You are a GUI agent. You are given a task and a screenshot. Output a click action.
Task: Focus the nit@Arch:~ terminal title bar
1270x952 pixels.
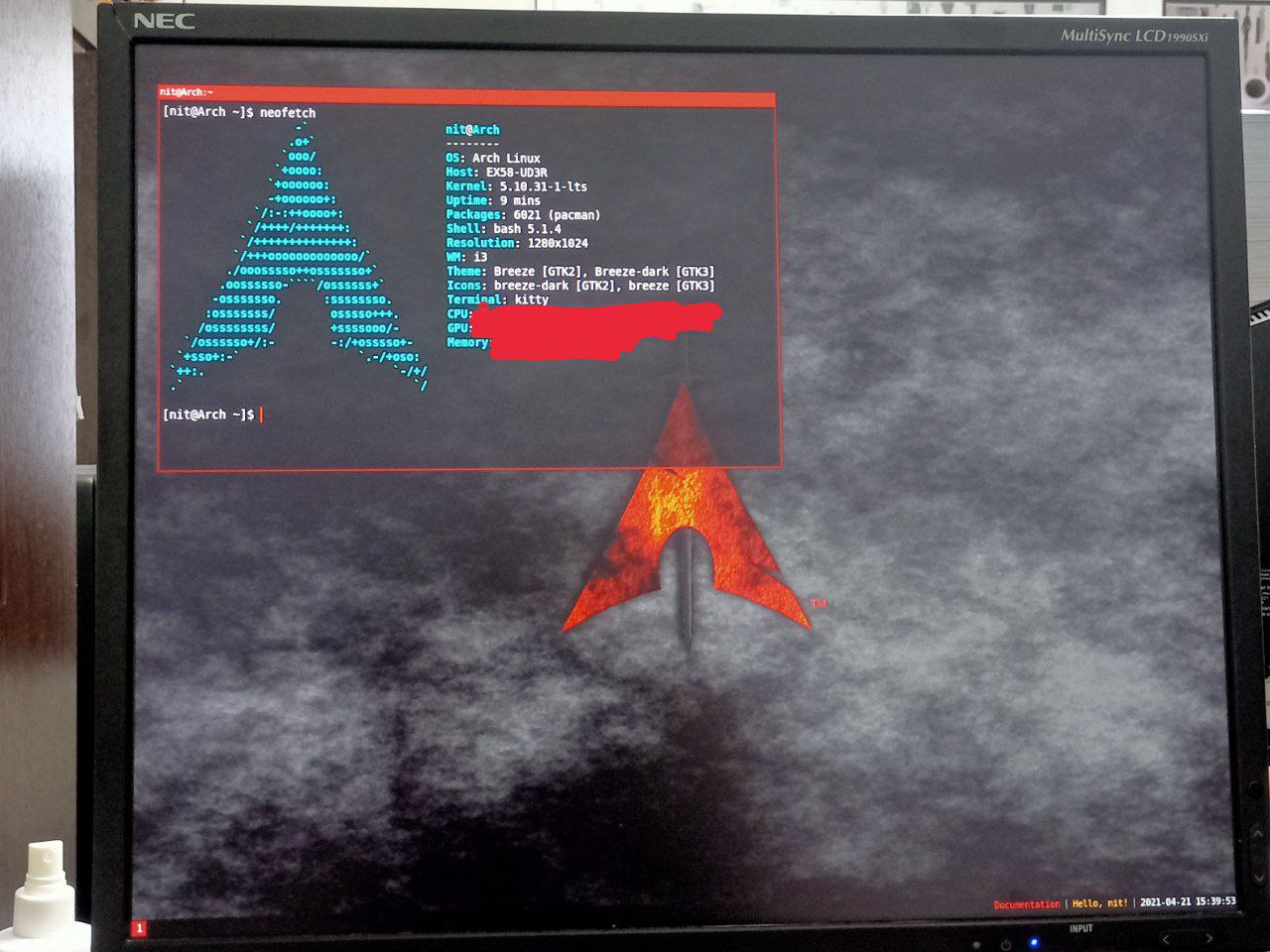coord(466,95)
